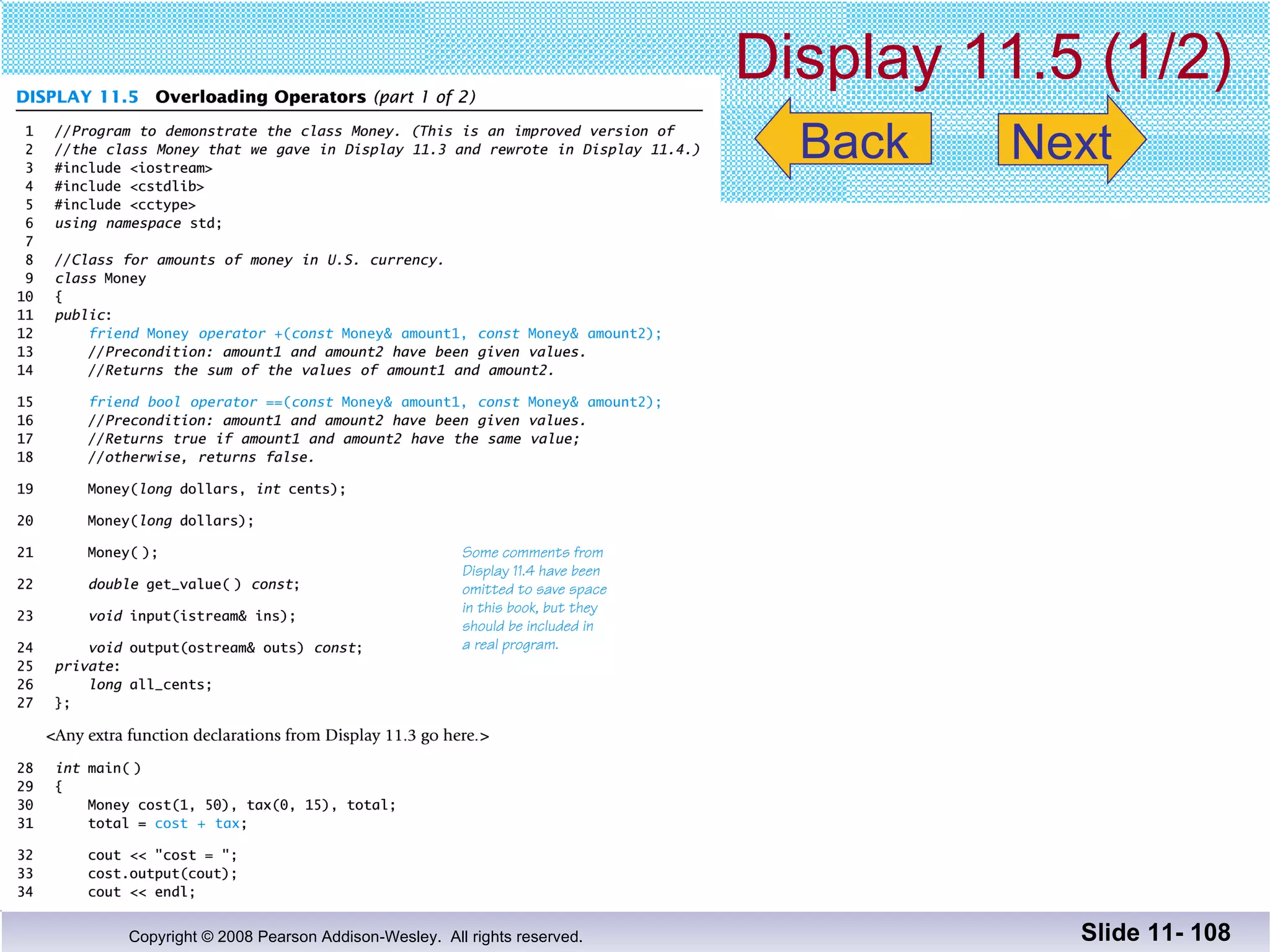Click the Back arrow button
1270x952 pixels.
tap(844, 139)
